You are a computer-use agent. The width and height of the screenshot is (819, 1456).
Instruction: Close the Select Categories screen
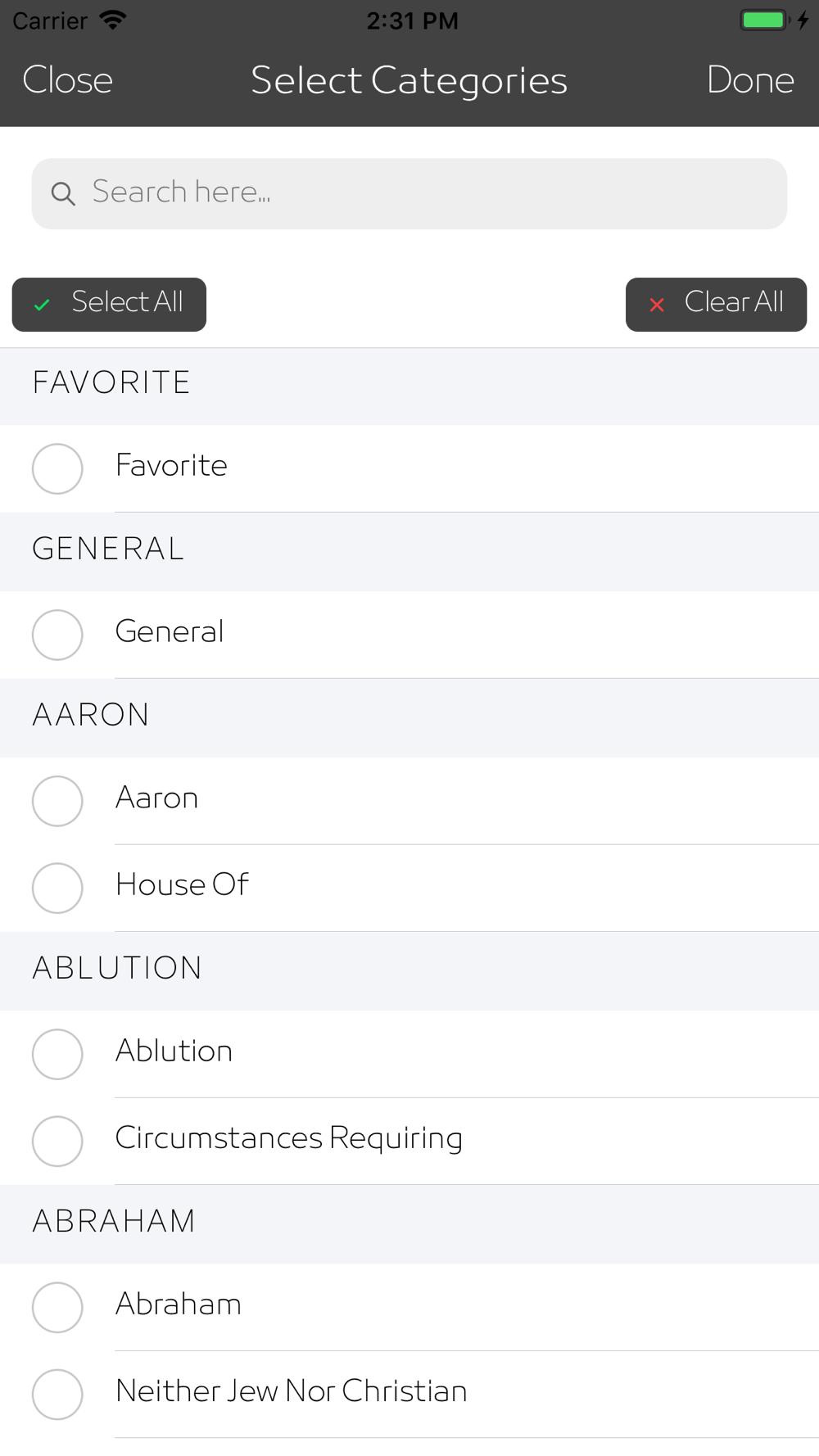point(67,80)
